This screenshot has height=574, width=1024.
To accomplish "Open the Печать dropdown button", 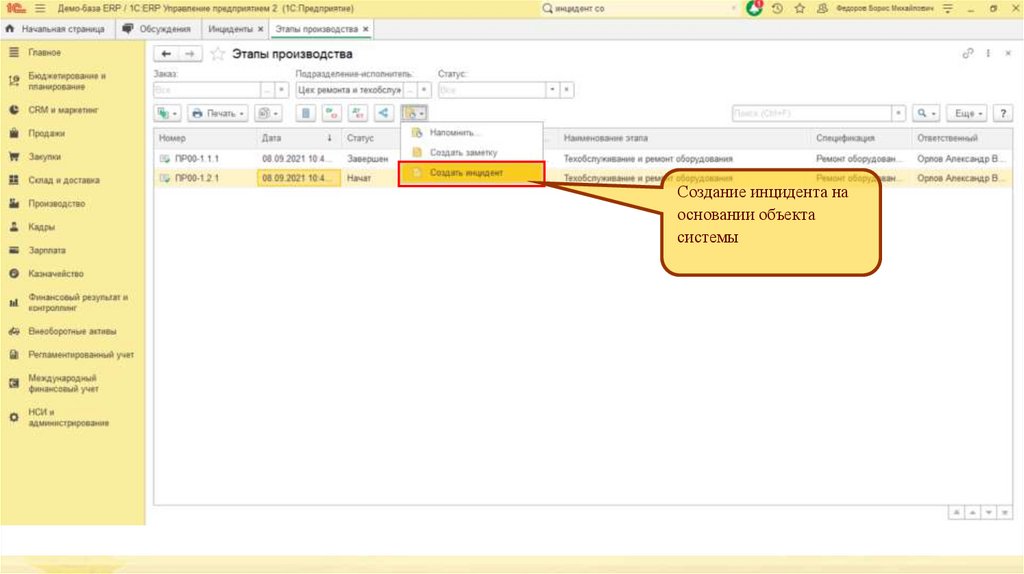I will [219, 114].
